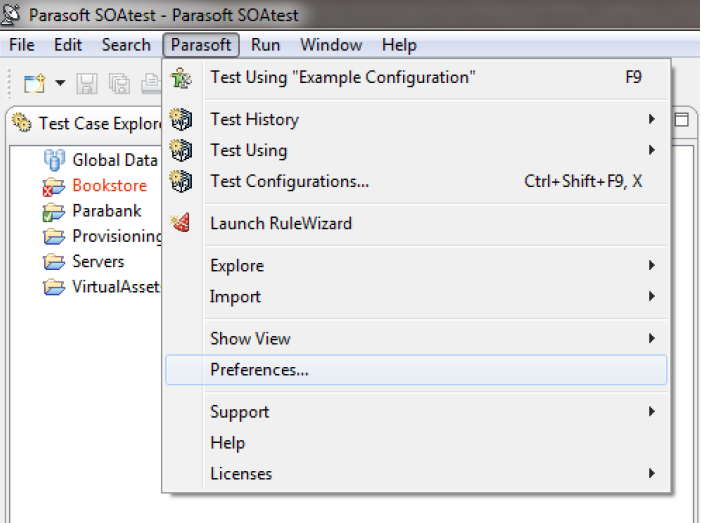Click the Global Data database icon
The width and height of the screenshot is (701, 523).
[55, 160]
